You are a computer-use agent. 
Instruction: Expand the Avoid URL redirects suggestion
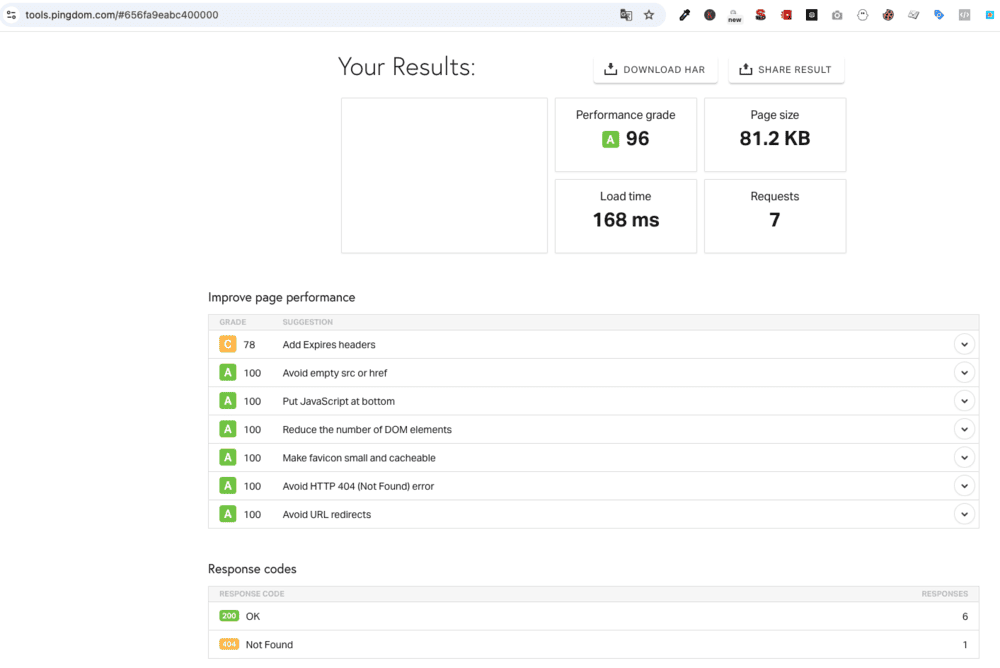click(964, 515)
